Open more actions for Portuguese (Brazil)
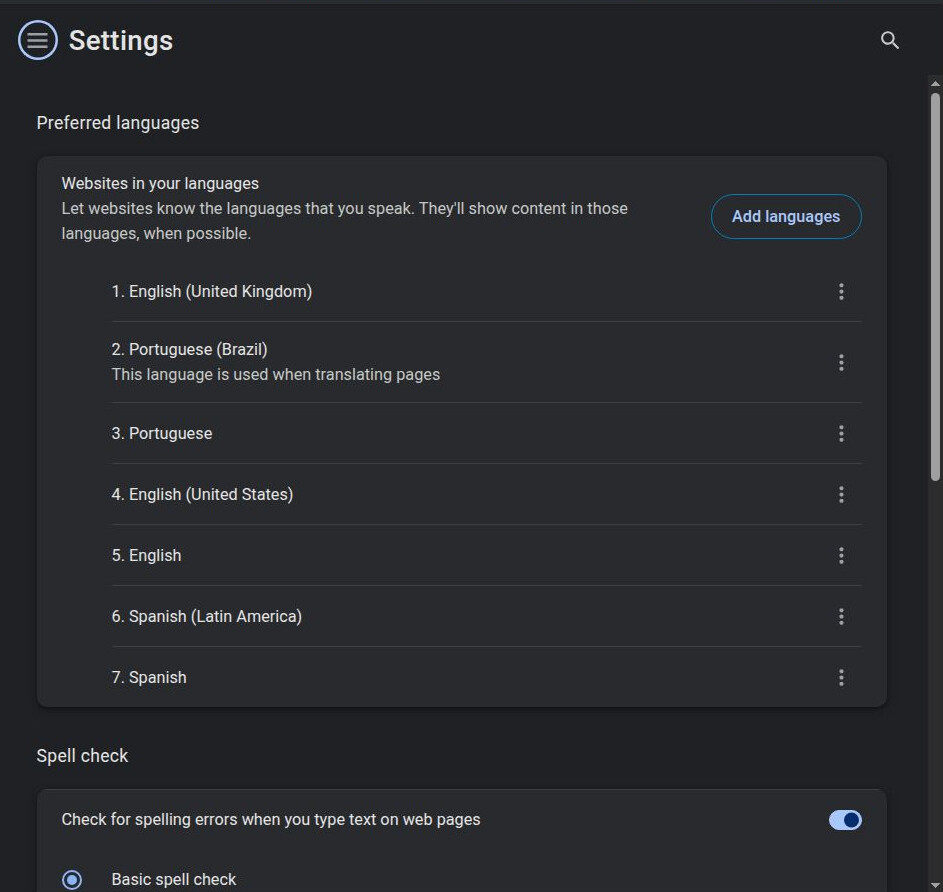 click(841, 362)
